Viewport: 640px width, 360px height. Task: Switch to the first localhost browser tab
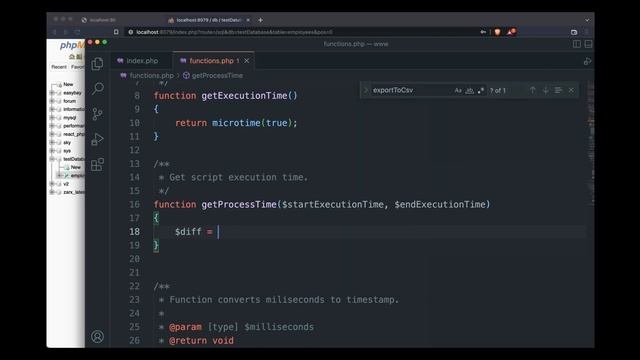102,20
